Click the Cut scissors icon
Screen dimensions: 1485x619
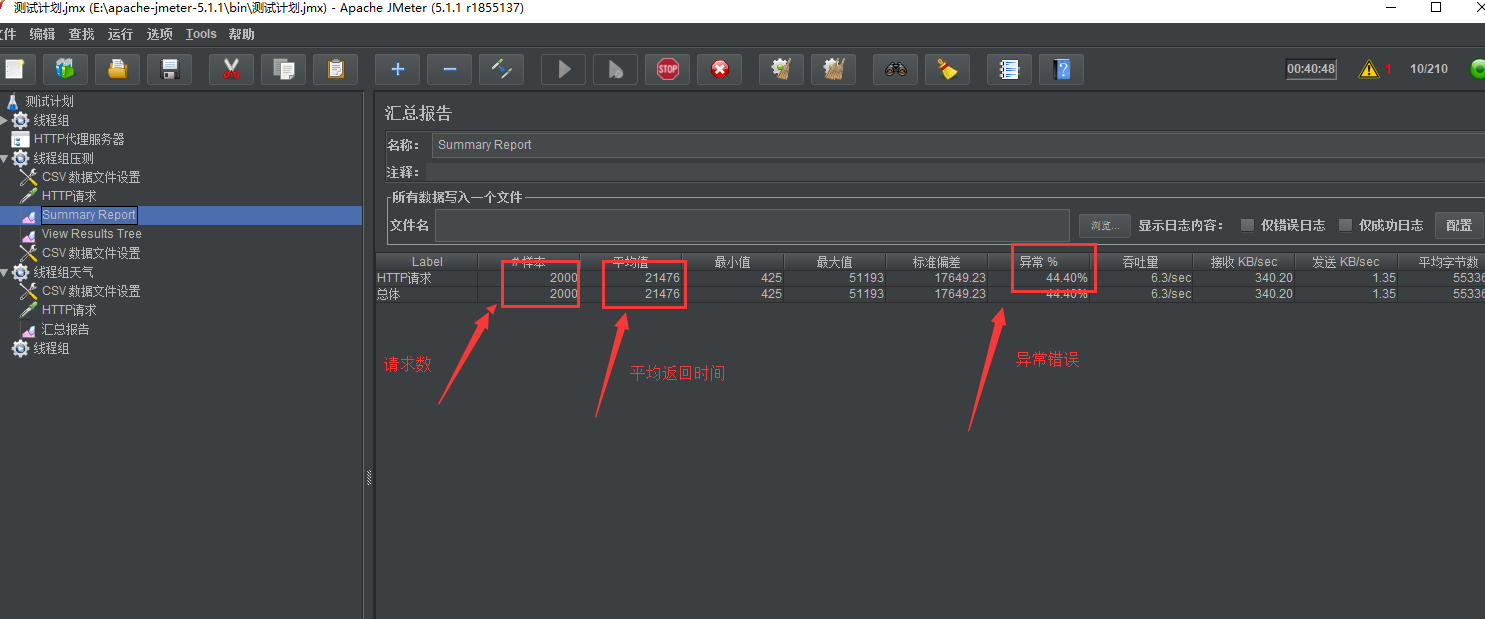click(x=231, y=69)
